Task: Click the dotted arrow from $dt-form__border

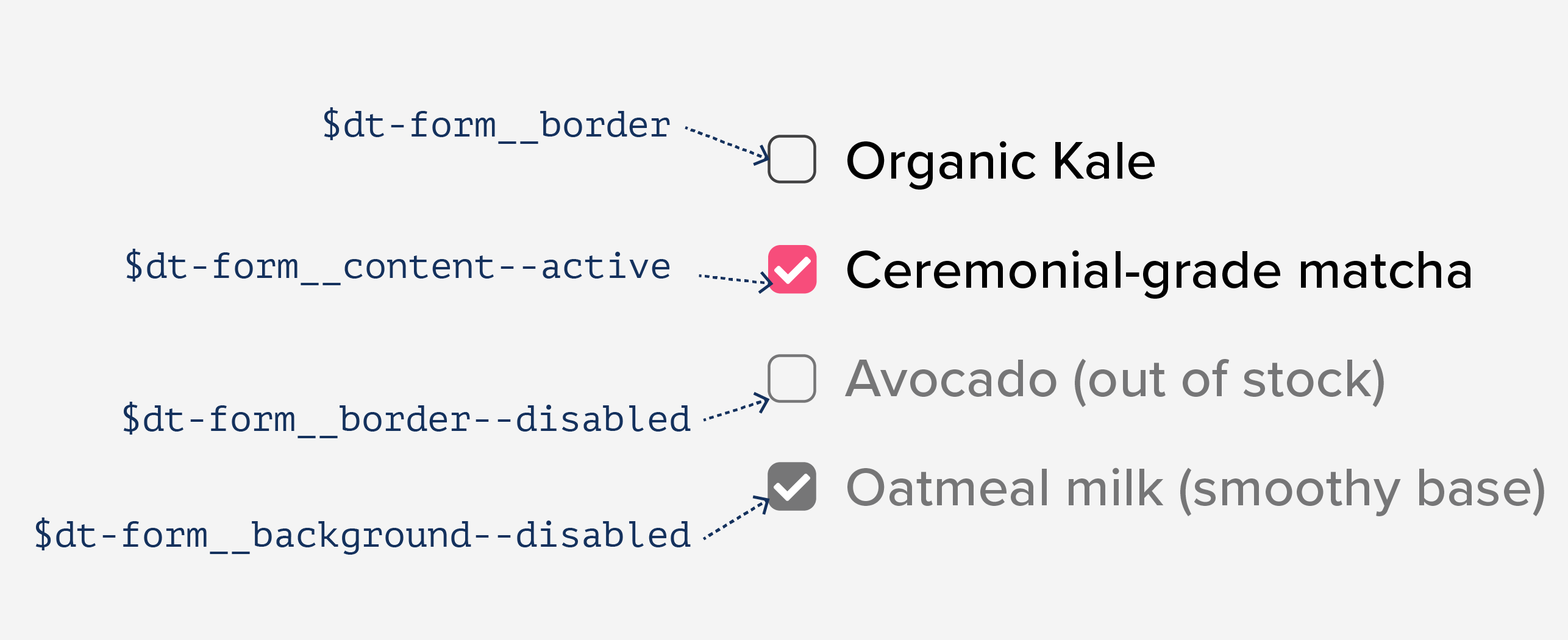Action: [x=725, y=144]
